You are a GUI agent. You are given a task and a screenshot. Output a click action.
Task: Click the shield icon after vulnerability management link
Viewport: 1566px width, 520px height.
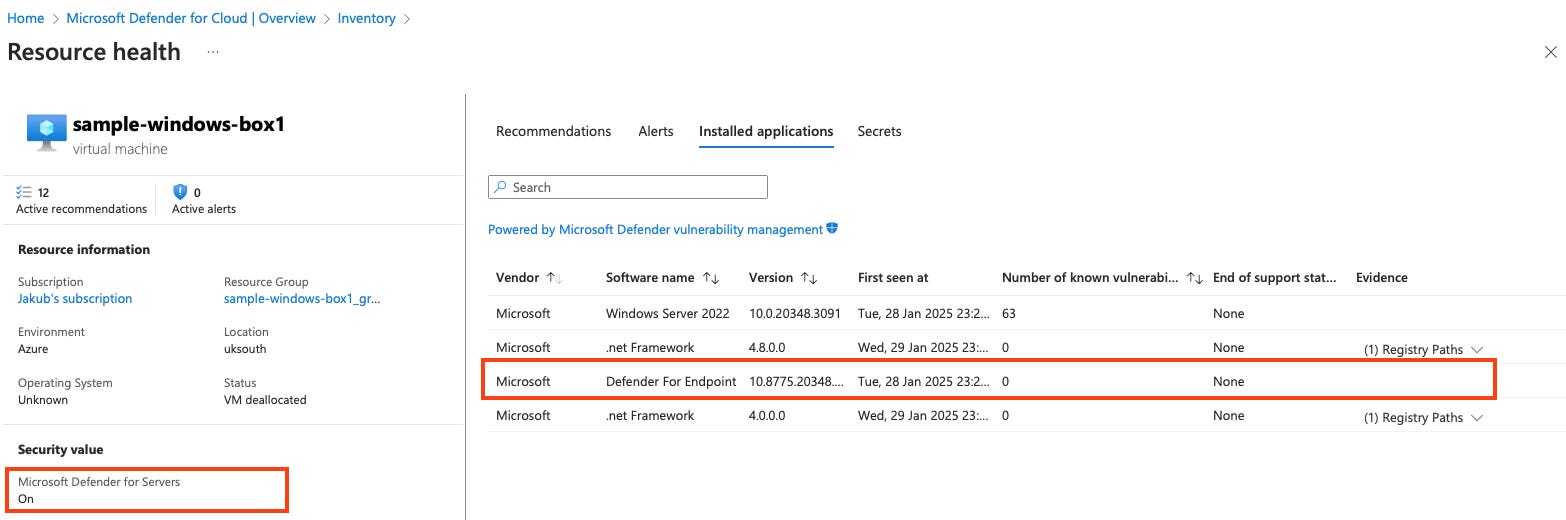832,229
